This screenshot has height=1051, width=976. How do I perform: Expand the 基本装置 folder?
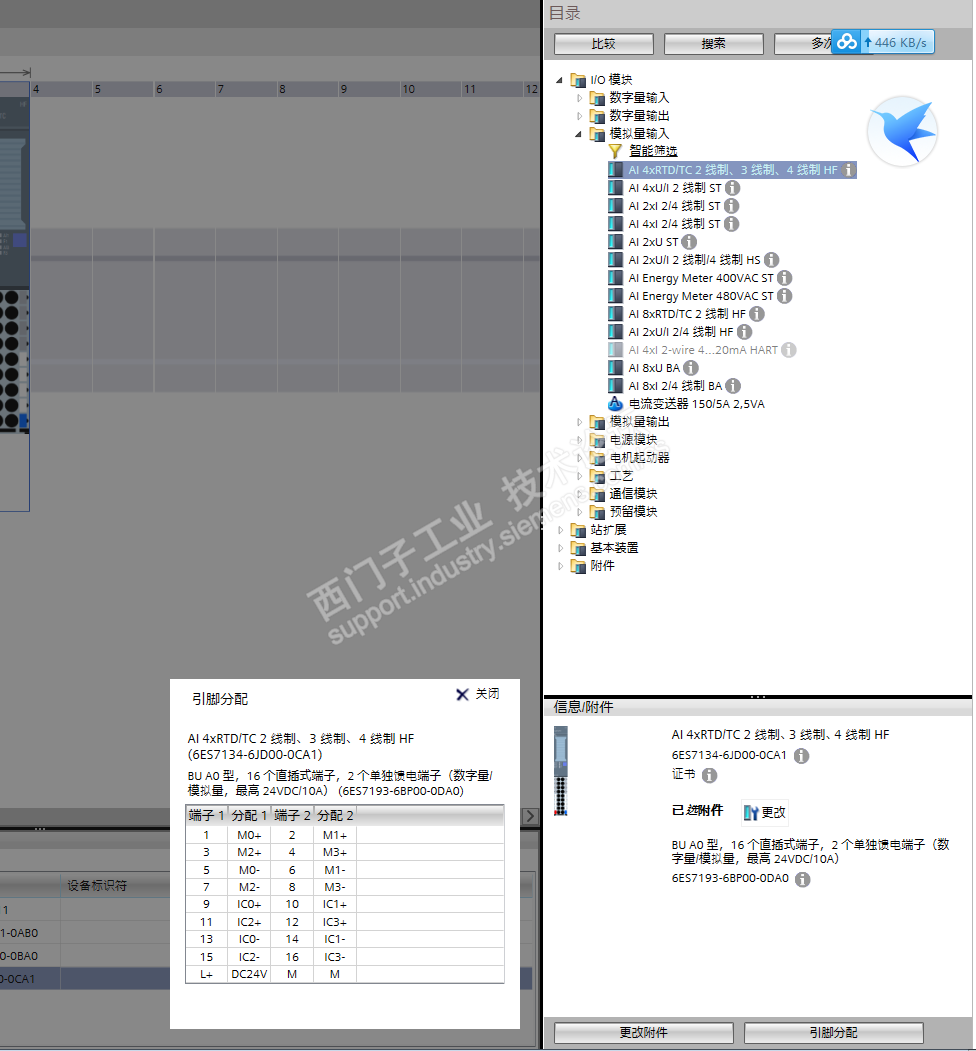tap(561, 548)
